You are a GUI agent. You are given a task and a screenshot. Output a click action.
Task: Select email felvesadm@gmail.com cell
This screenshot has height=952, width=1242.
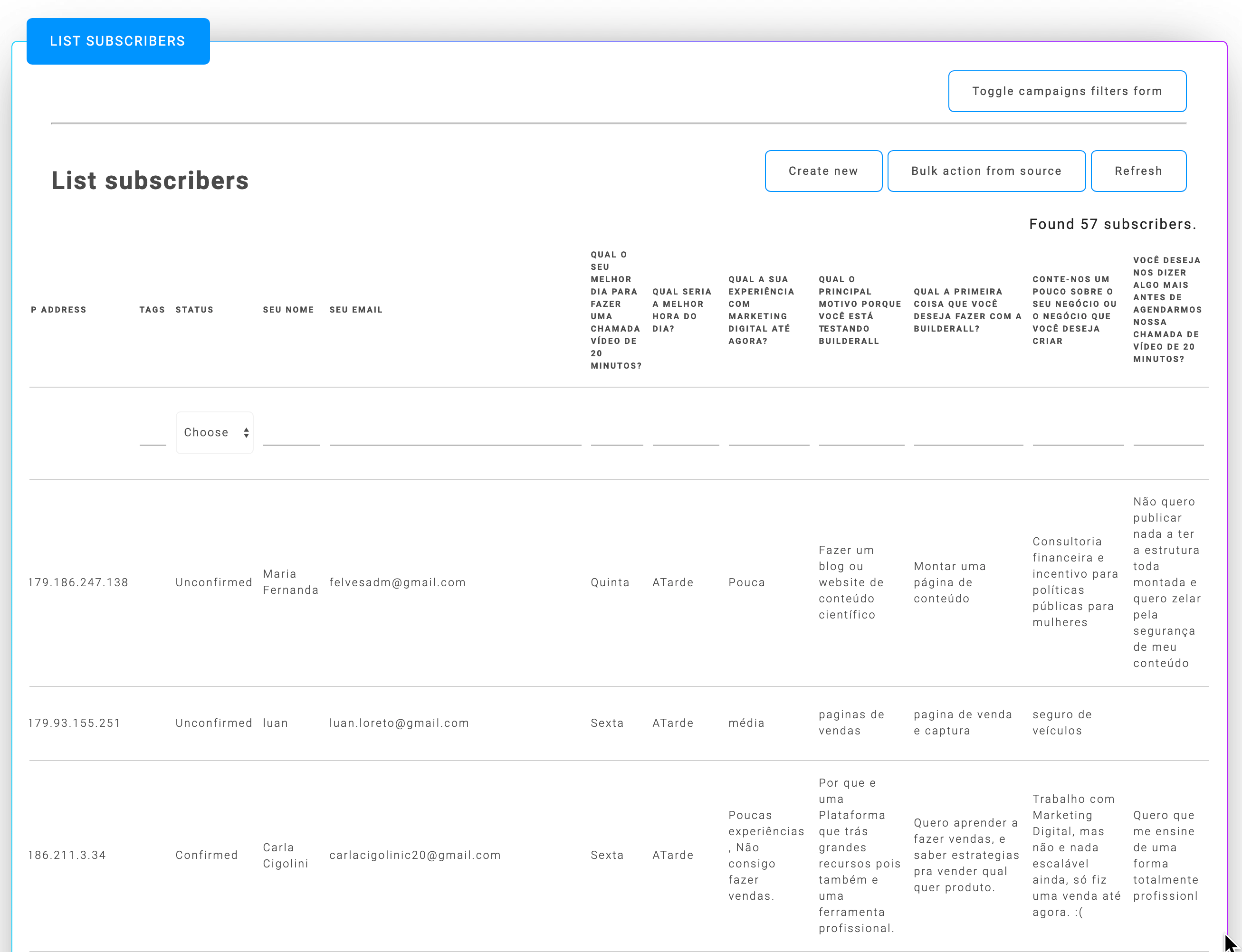(x=397, y=582)
